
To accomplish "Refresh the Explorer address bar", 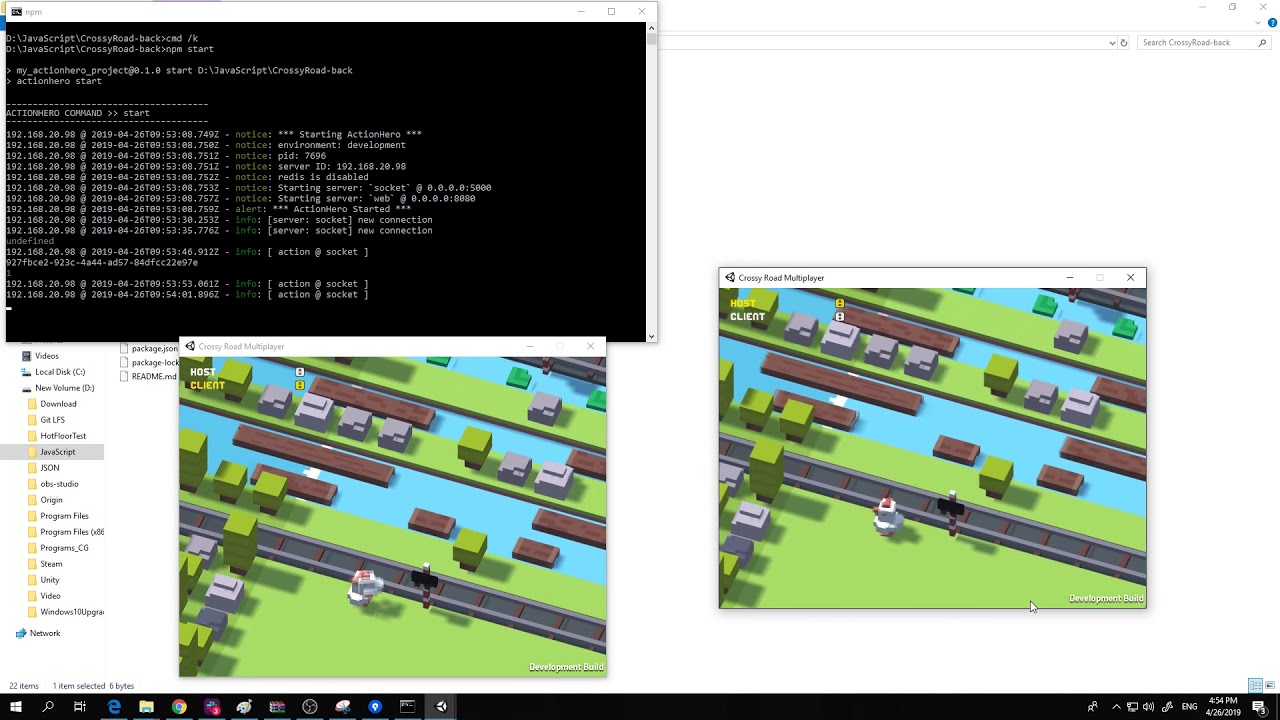I will [x=1124, y=43].
